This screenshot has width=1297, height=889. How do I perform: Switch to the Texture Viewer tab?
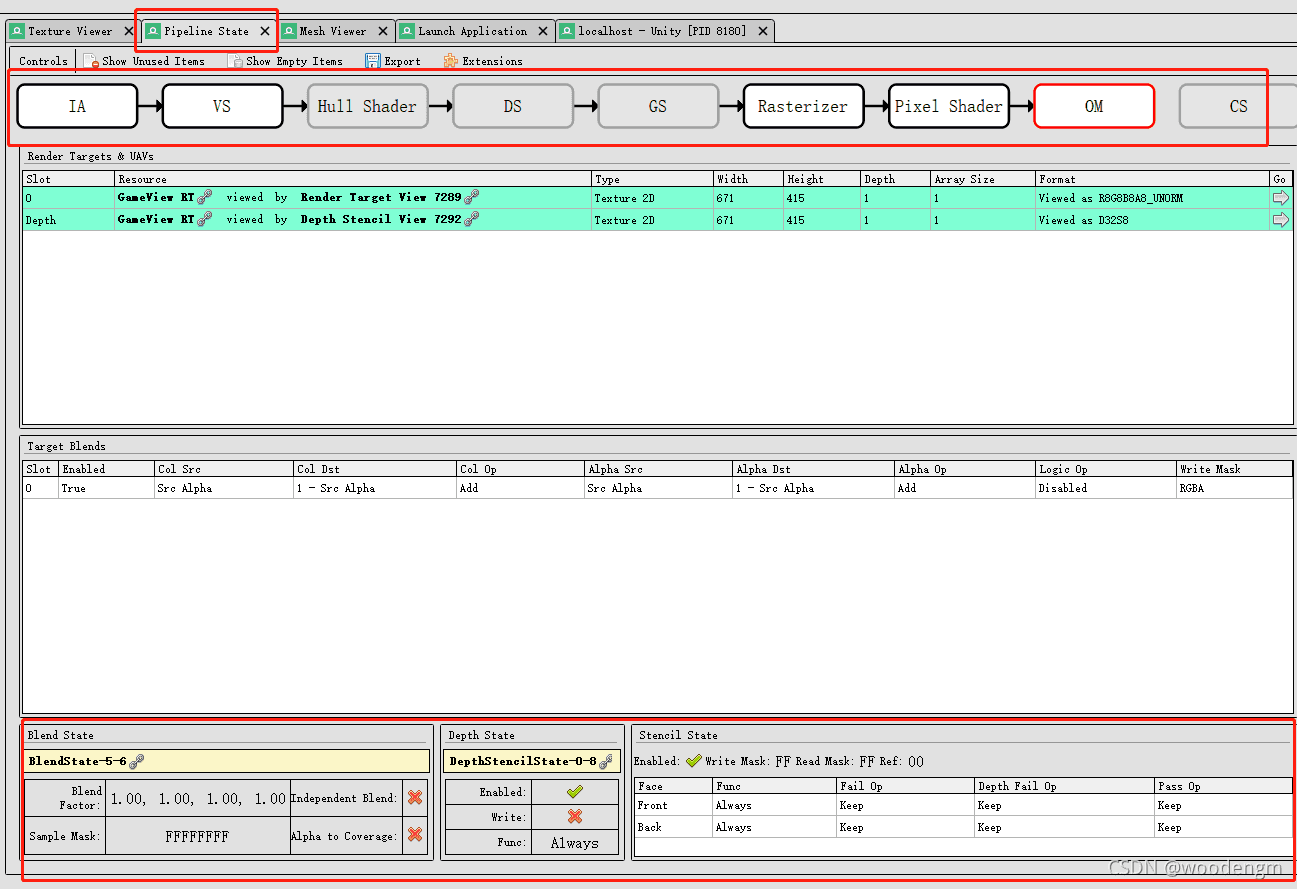pyautogui.click(x=70, y=31)
